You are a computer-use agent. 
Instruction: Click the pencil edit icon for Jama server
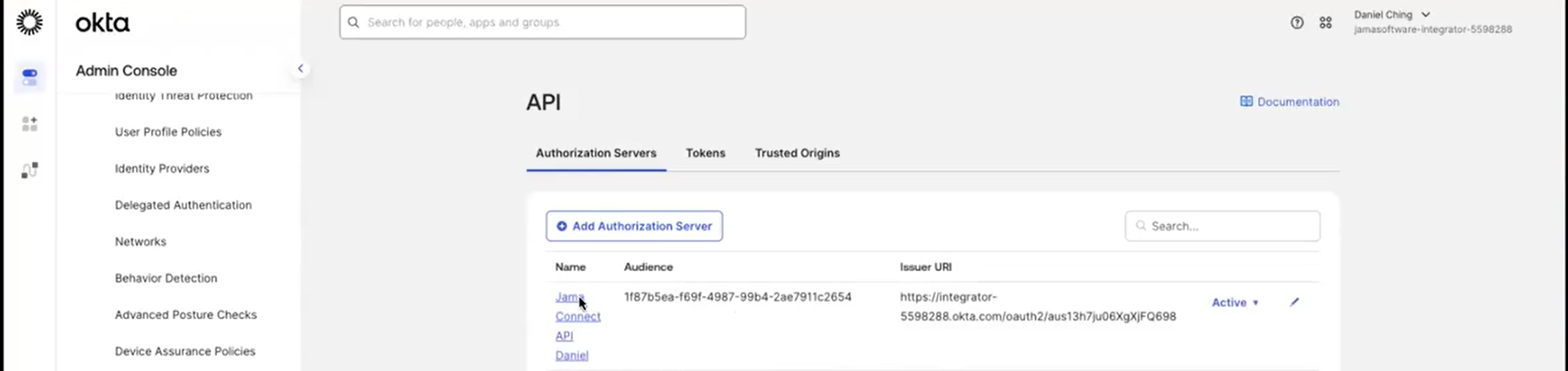pyautogui.click(x=1294, y=301)
